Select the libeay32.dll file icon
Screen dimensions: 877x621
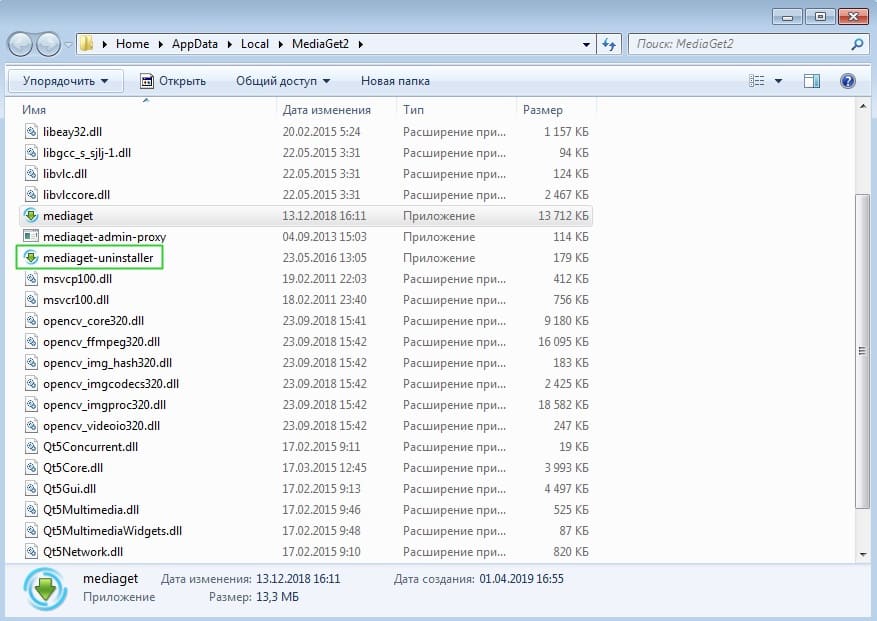(31, 132)
